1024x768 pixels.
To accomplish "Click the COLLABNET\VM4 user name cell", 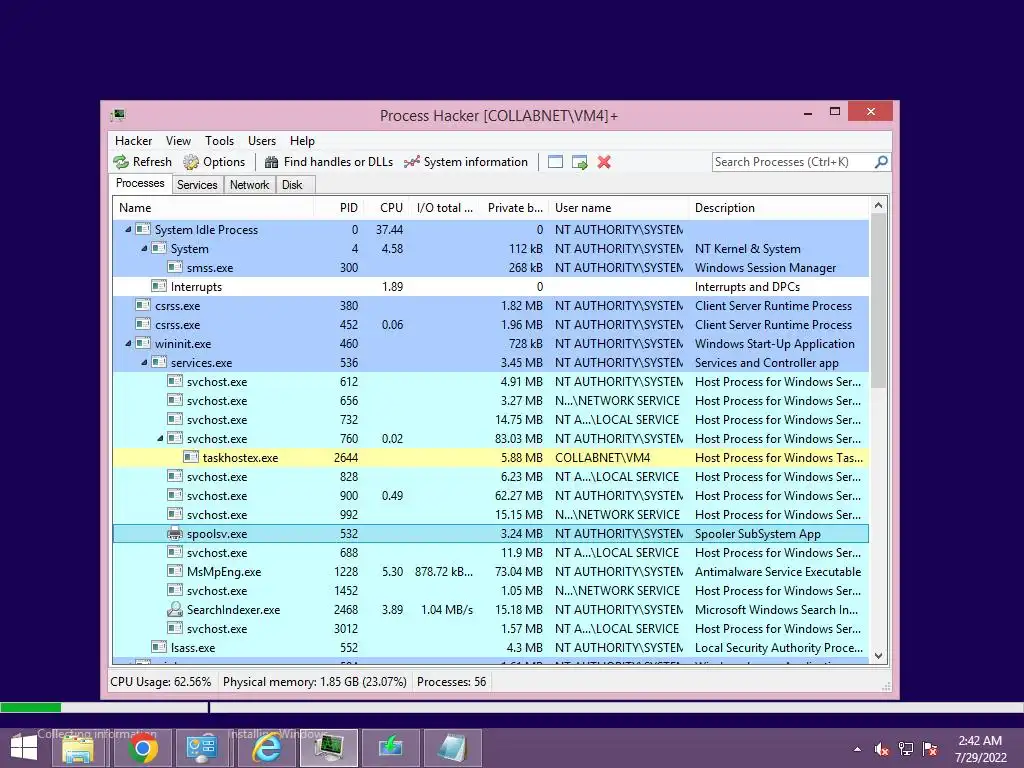I will tap(602, 458).
